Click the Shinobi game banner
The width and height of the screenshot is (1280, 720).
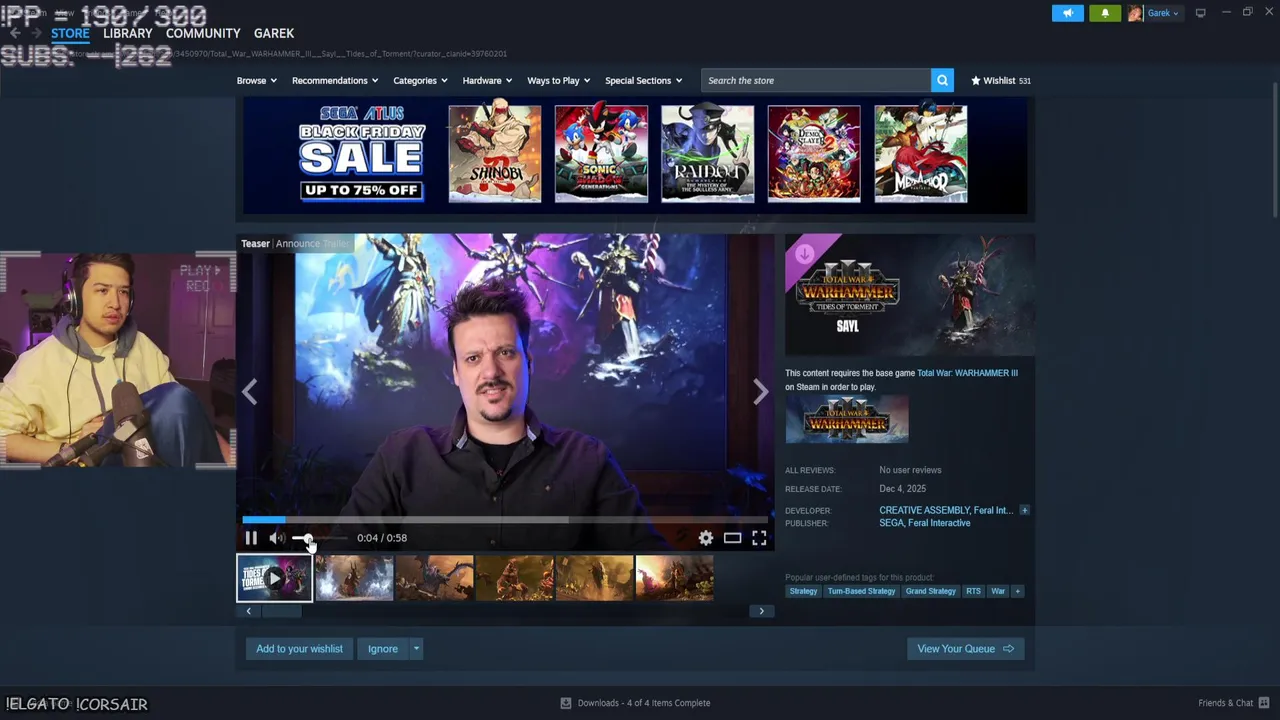[495, 154]
